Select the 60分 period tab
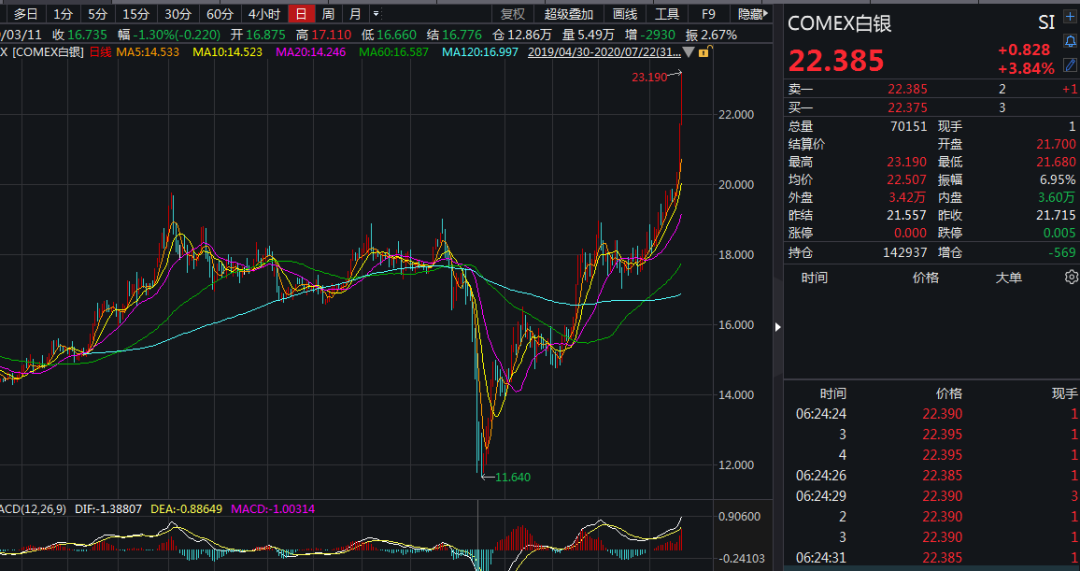Image resolution: width=1080 pixels, height=571 pixels. coord(219,14)
